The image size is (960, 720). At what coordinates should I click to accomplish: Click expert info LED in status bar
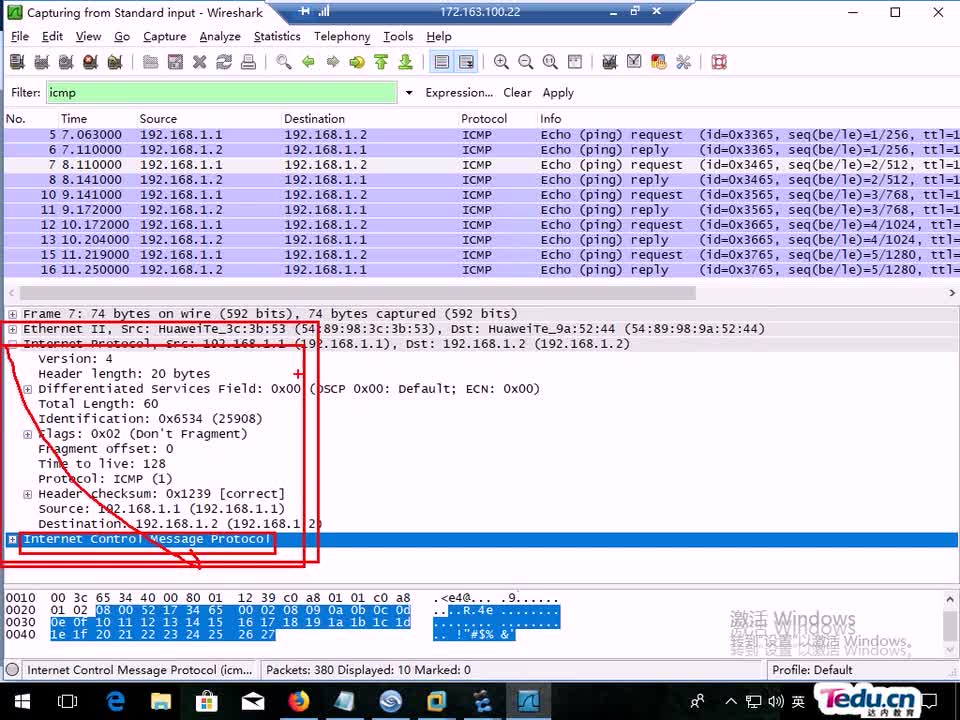pos(12,670)
